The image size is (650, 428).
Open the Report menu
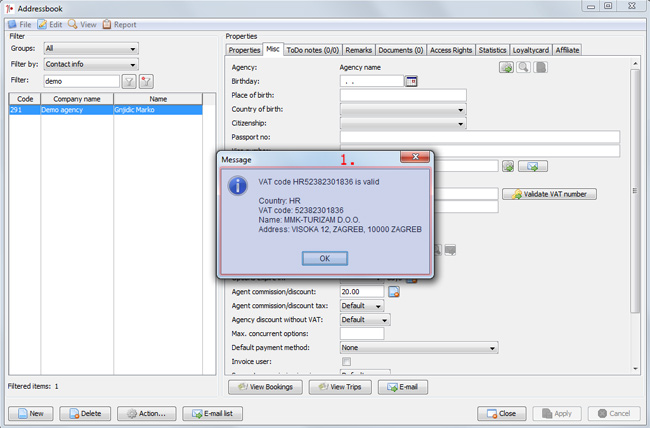pyautogui.click(x=119, y=24)
